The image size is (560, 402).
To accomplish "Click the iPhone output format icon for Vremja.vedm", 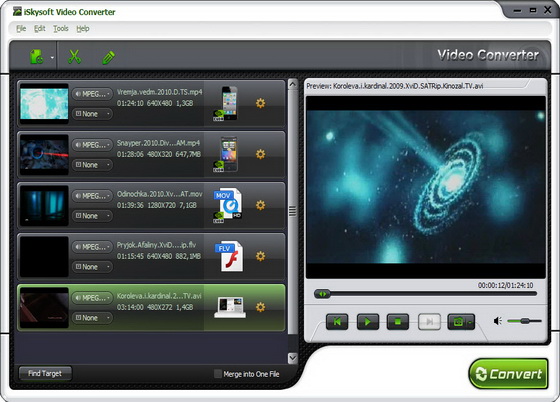I will (226, 104).
